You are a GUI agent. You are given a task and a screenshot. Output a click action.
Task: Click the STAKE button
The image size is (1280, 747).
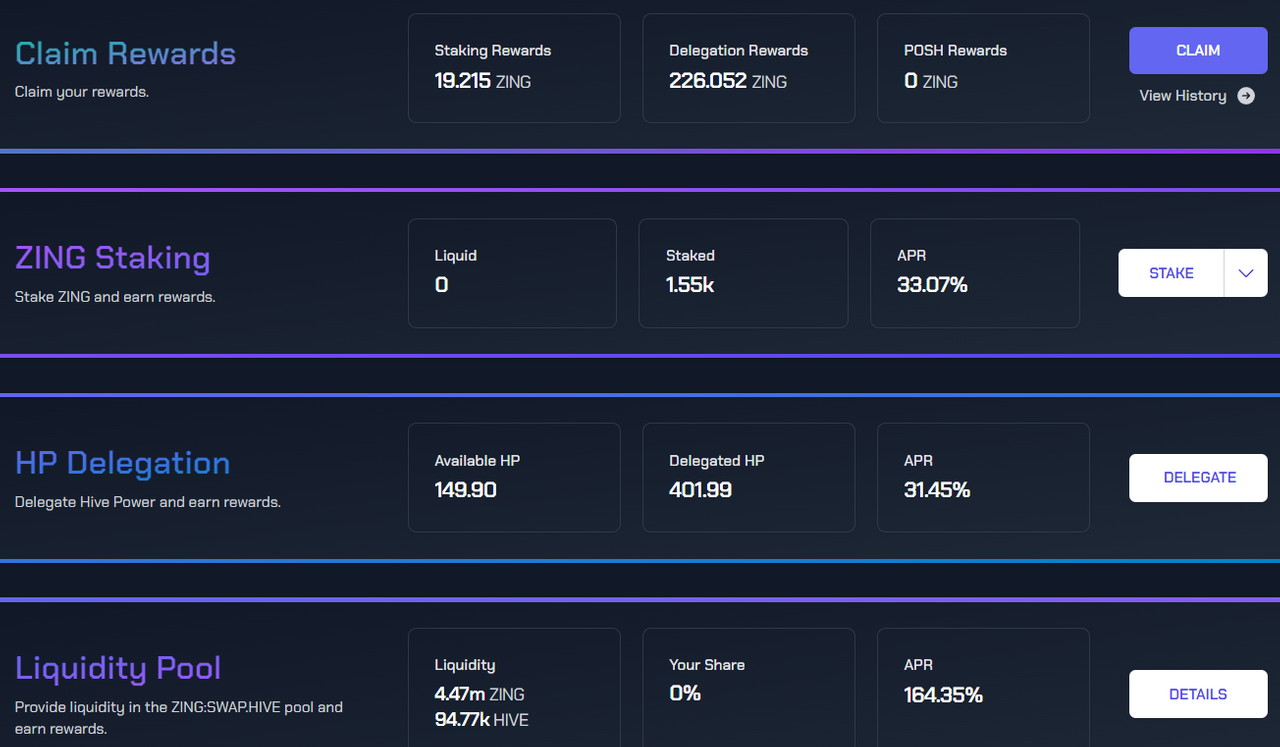1171,273
